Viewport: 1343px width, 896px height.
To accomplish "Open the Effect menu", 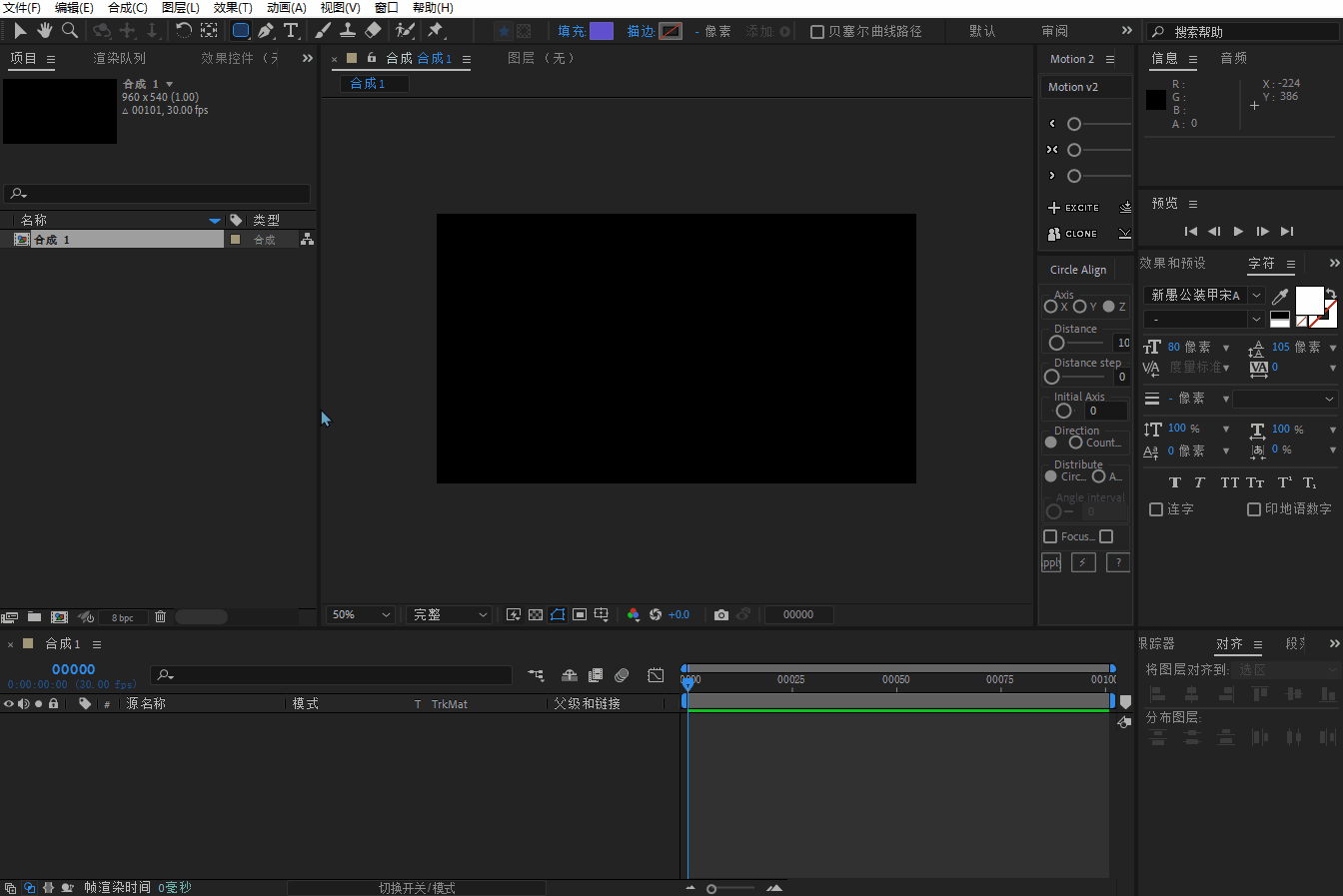I will tap(233, 8).
